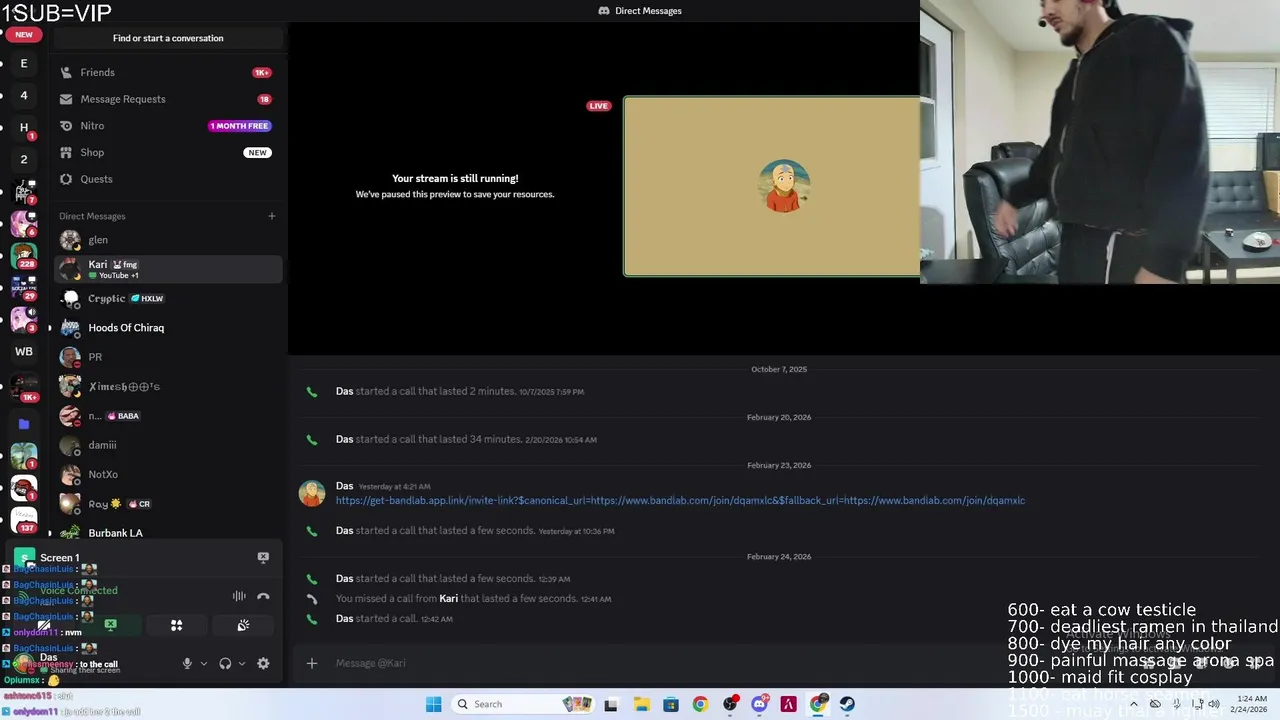The height and width of the screenshot is (720, 1280).
Task: Disconnect from the voice call
Action: [x=263, y=596]
